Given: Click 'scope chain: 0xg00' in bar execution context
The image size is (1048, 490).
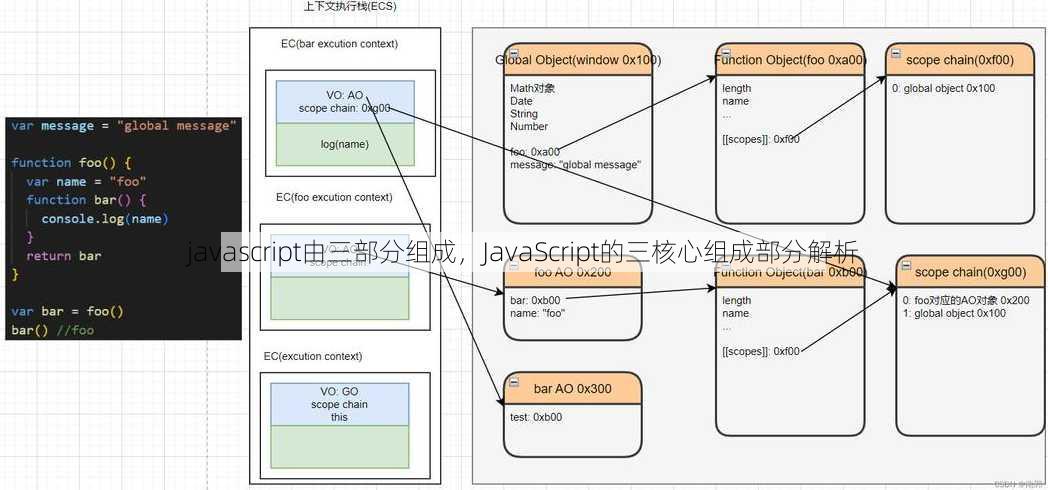Looking at the screenshot, I should [x=344, y=108].
